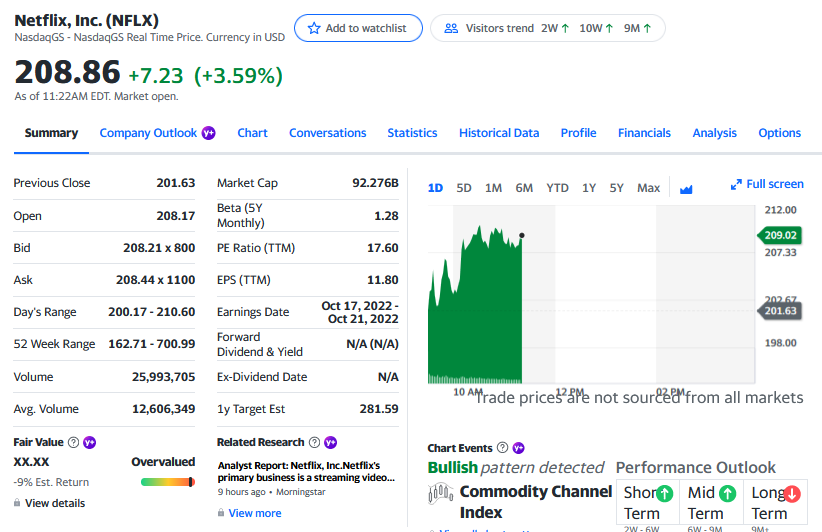Click the Fair Value help question icon
Screen dimensions: 822x532
[x=74, y=442]
